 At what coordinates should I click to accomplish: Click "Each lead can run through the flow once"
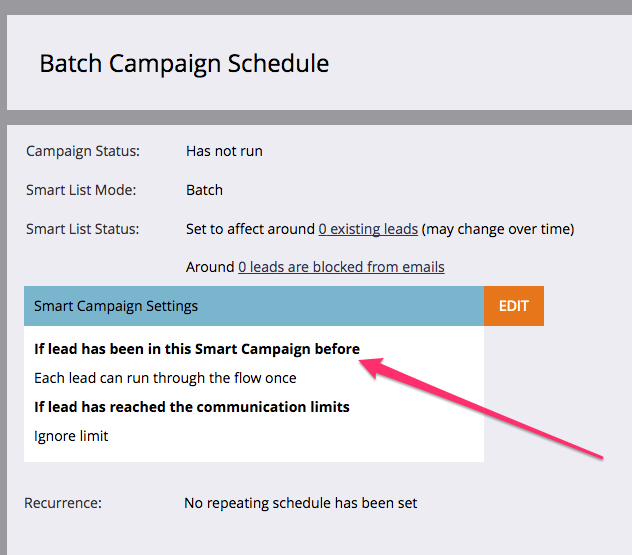[165, 378]
